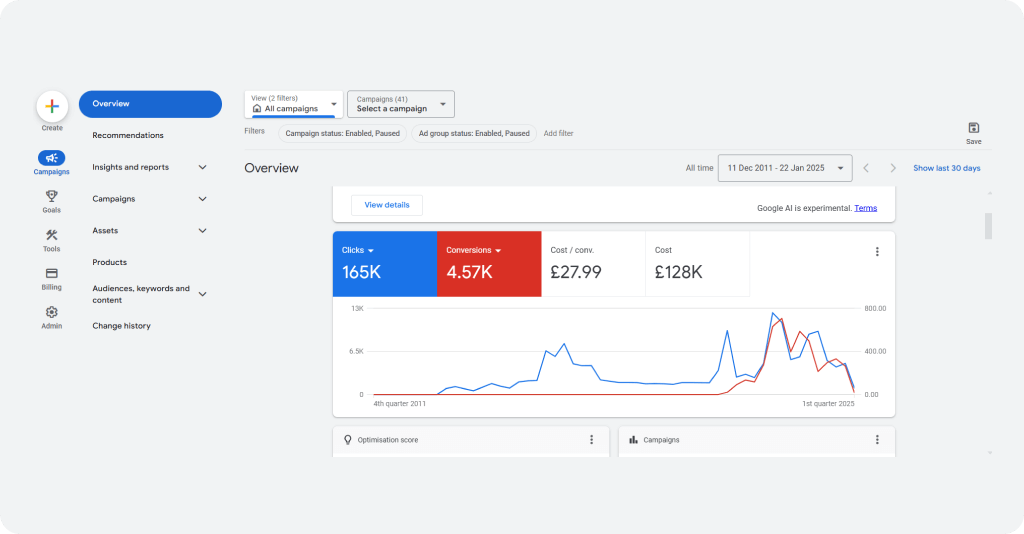
Task: Open the Tools wrench icon
Action: 52,235
